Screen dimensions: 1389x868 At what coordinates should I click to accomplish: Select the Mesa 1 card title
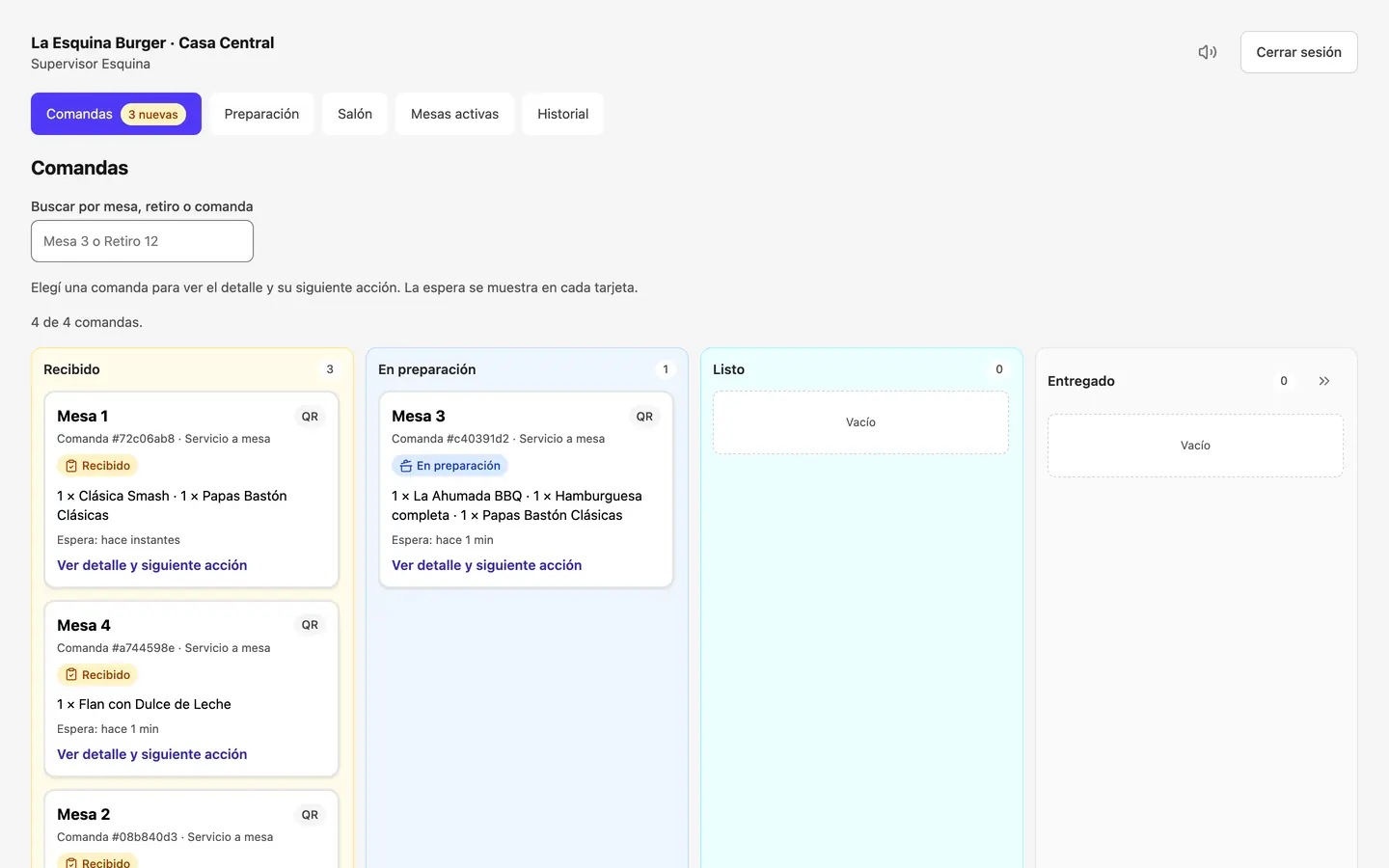click(x=82, y=417)
